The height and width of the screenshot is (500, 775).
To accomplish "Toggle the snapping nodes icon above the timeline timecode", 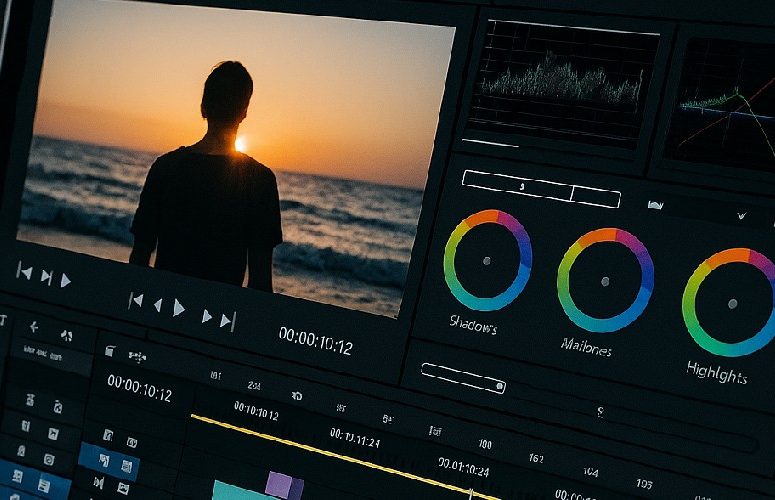I will point(137,356).
